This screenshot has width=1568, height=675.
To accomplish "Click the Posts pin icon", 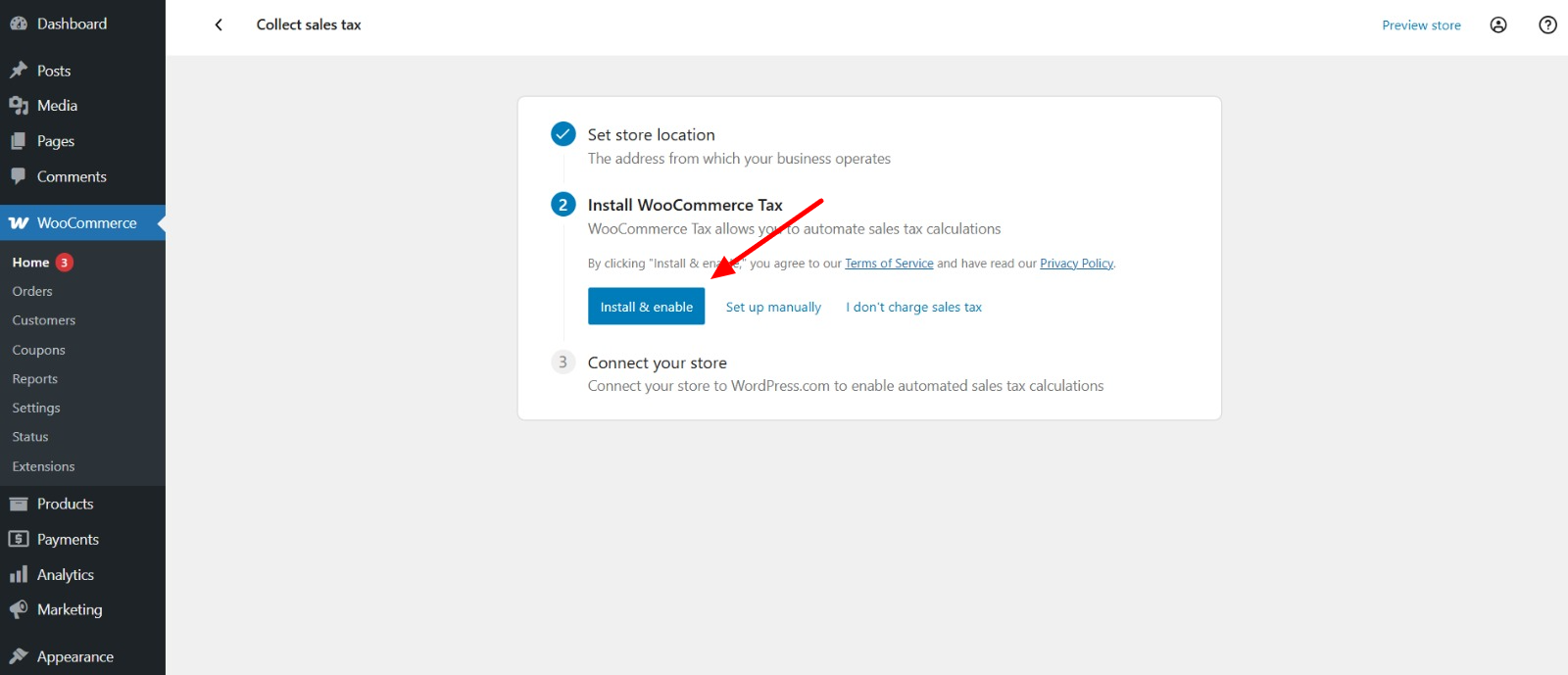I will (x=19, y=71).
